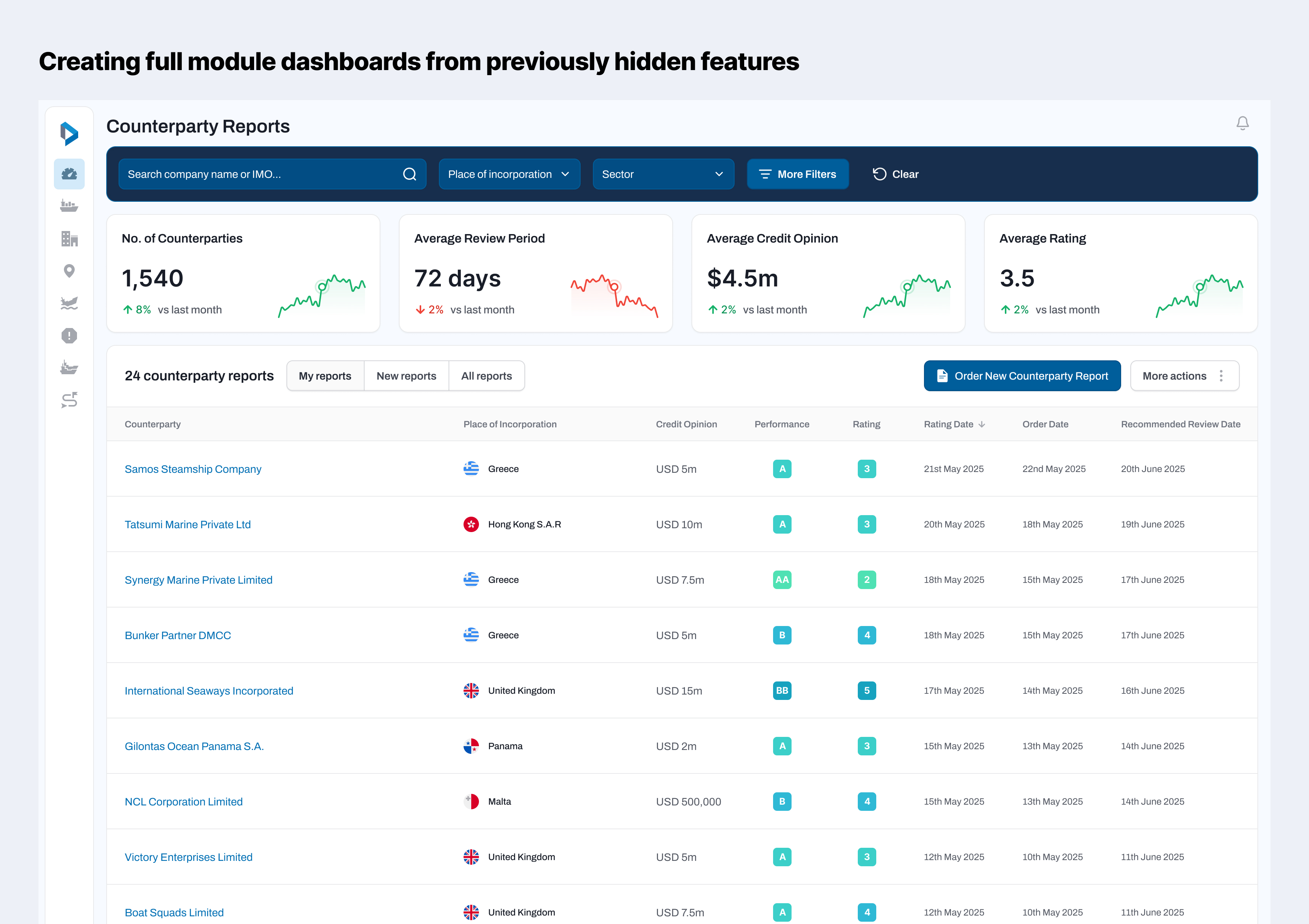The image size is (1309, 924).
Task: Switch to the New reports tab
Action: 406,376
